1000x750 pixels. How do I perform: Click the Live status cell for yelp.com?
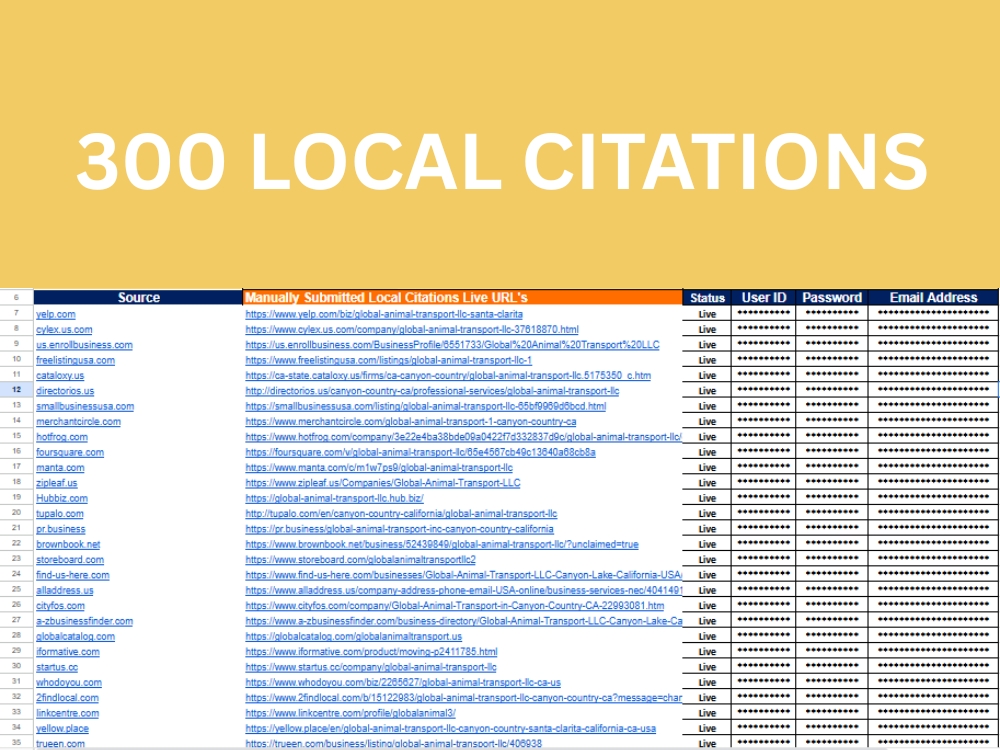click(707, 314)
